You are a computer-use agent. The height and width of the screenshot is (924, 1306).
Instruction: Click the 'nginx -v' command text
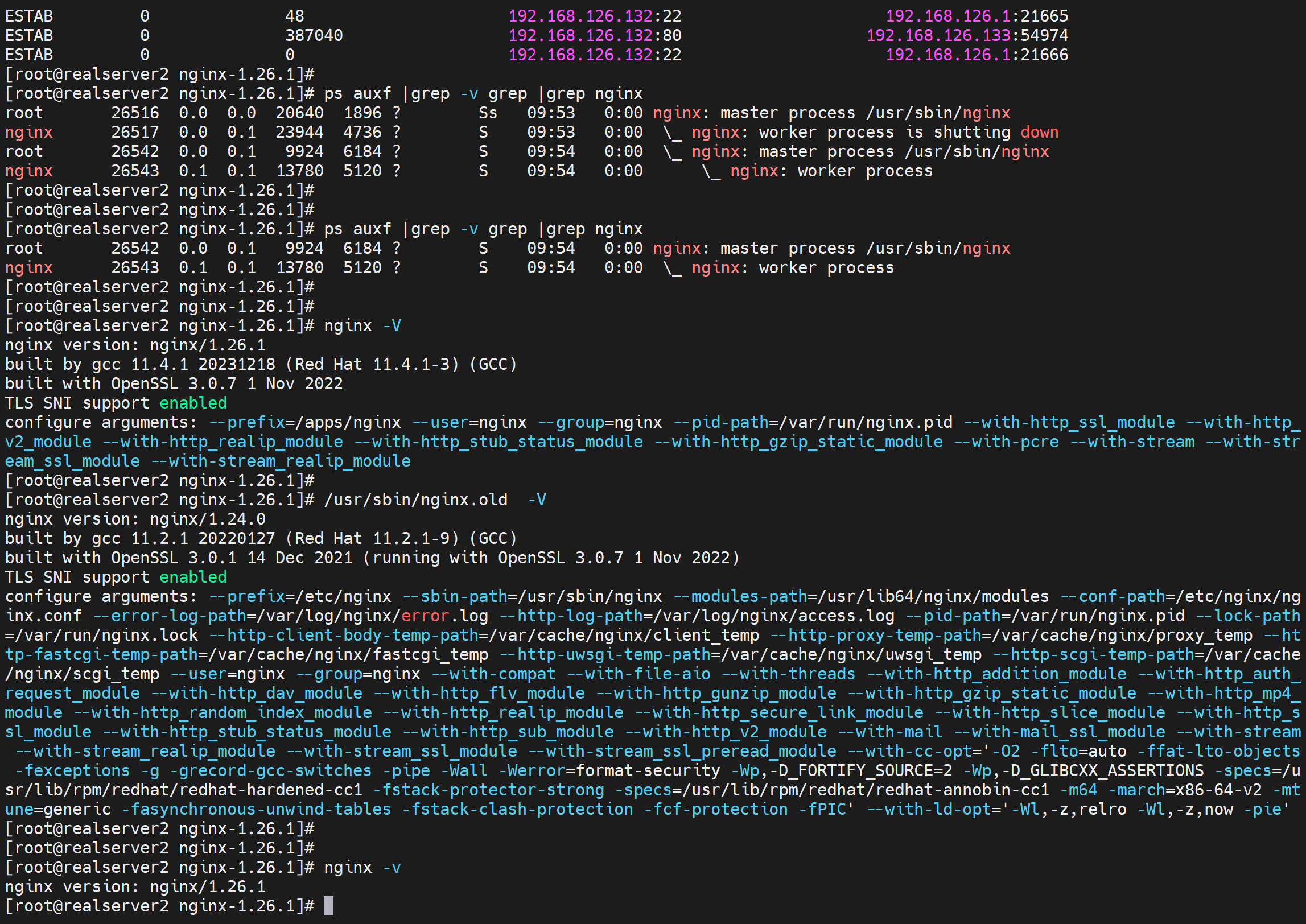point(362,867)
